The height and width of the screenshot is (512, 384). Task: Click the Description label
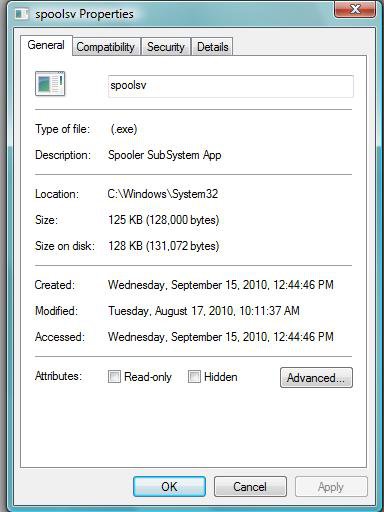coord(63,155)
